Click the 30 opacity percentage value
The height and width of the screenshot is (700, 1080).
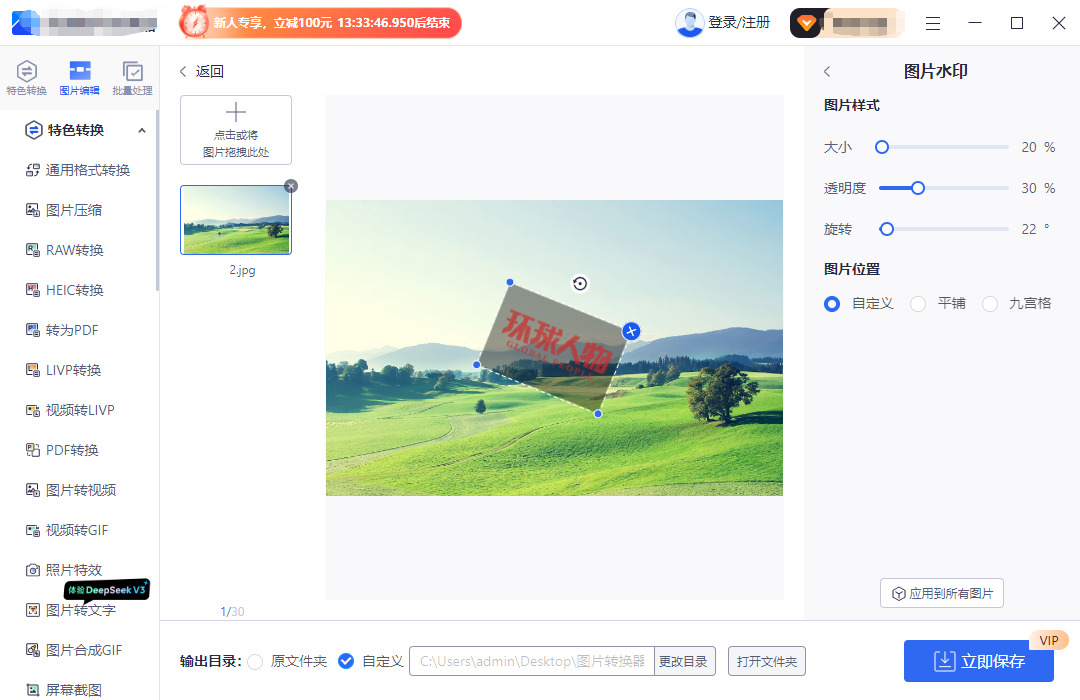click(x=1029, y=188)
